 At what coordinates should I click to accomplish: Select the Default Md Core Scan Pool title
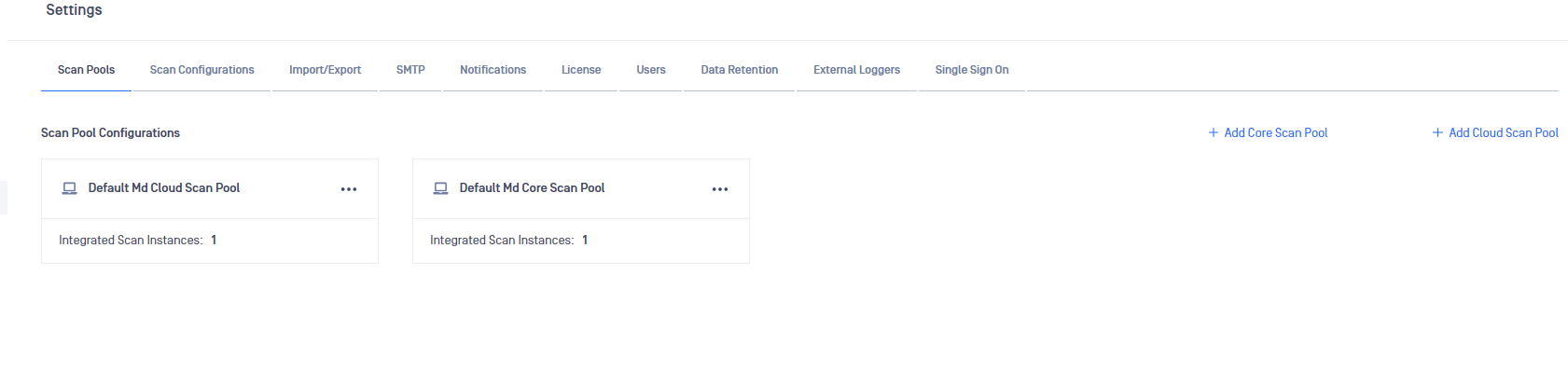click(532, 188)
